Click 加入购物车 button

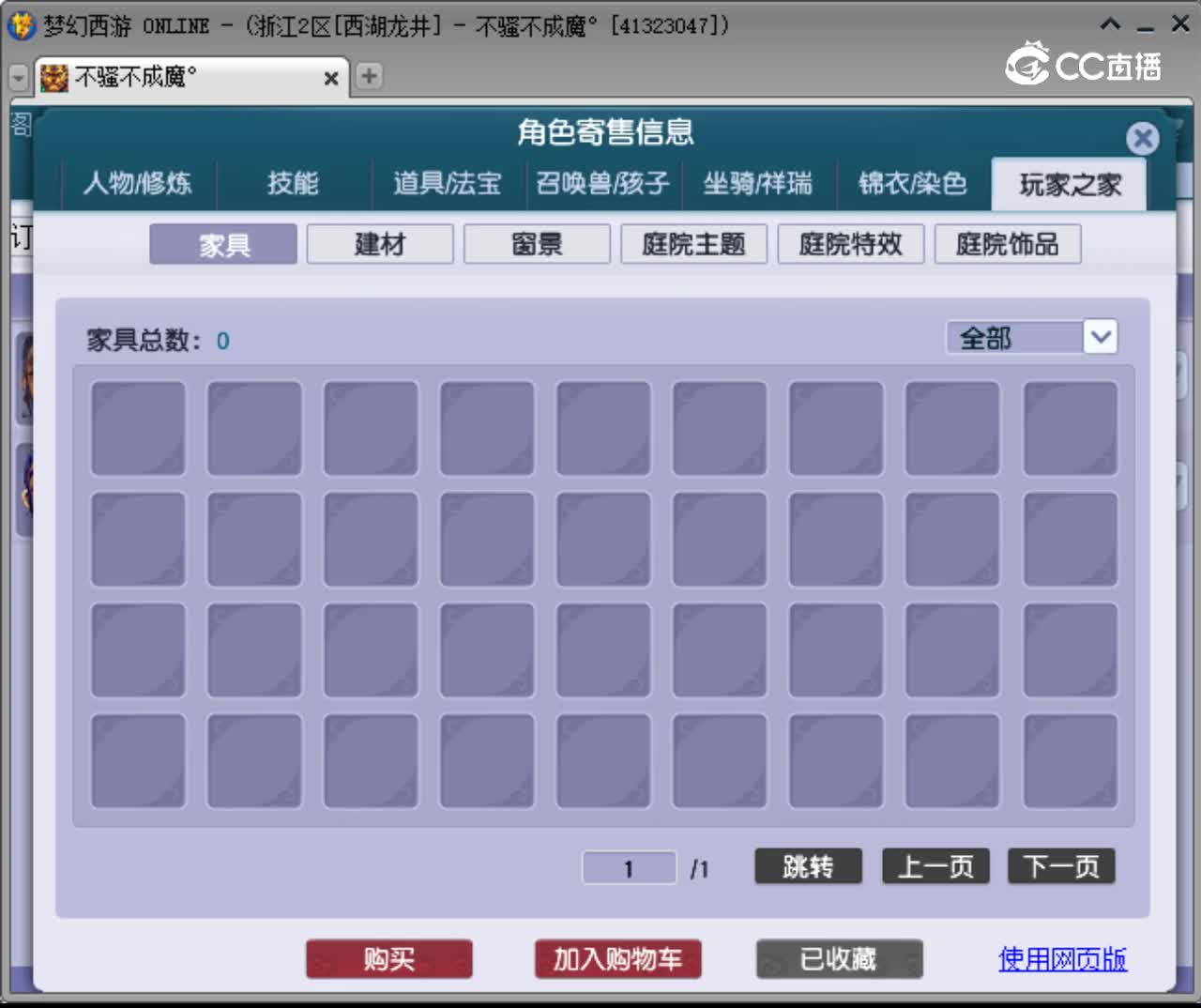click(x=618, y=959)
